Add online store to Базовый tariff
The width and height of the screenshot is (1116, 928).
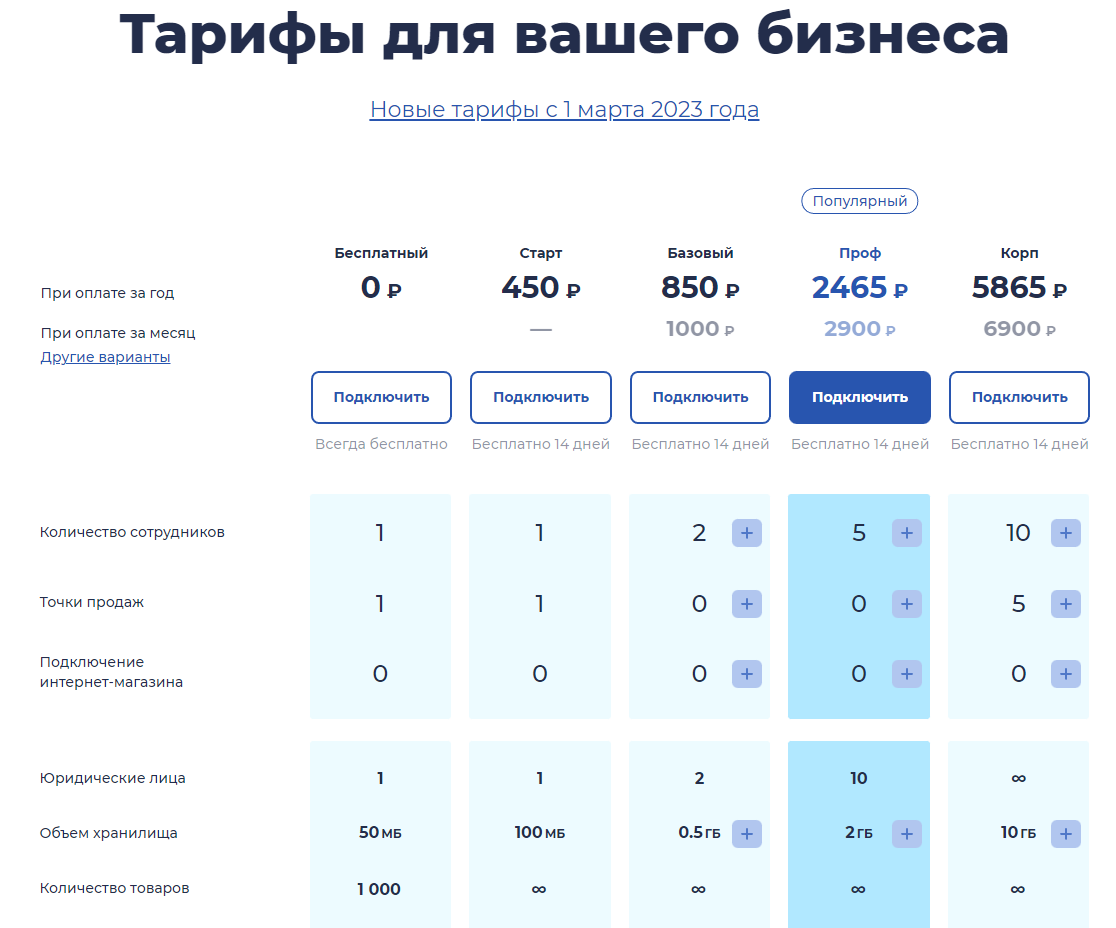746,674
